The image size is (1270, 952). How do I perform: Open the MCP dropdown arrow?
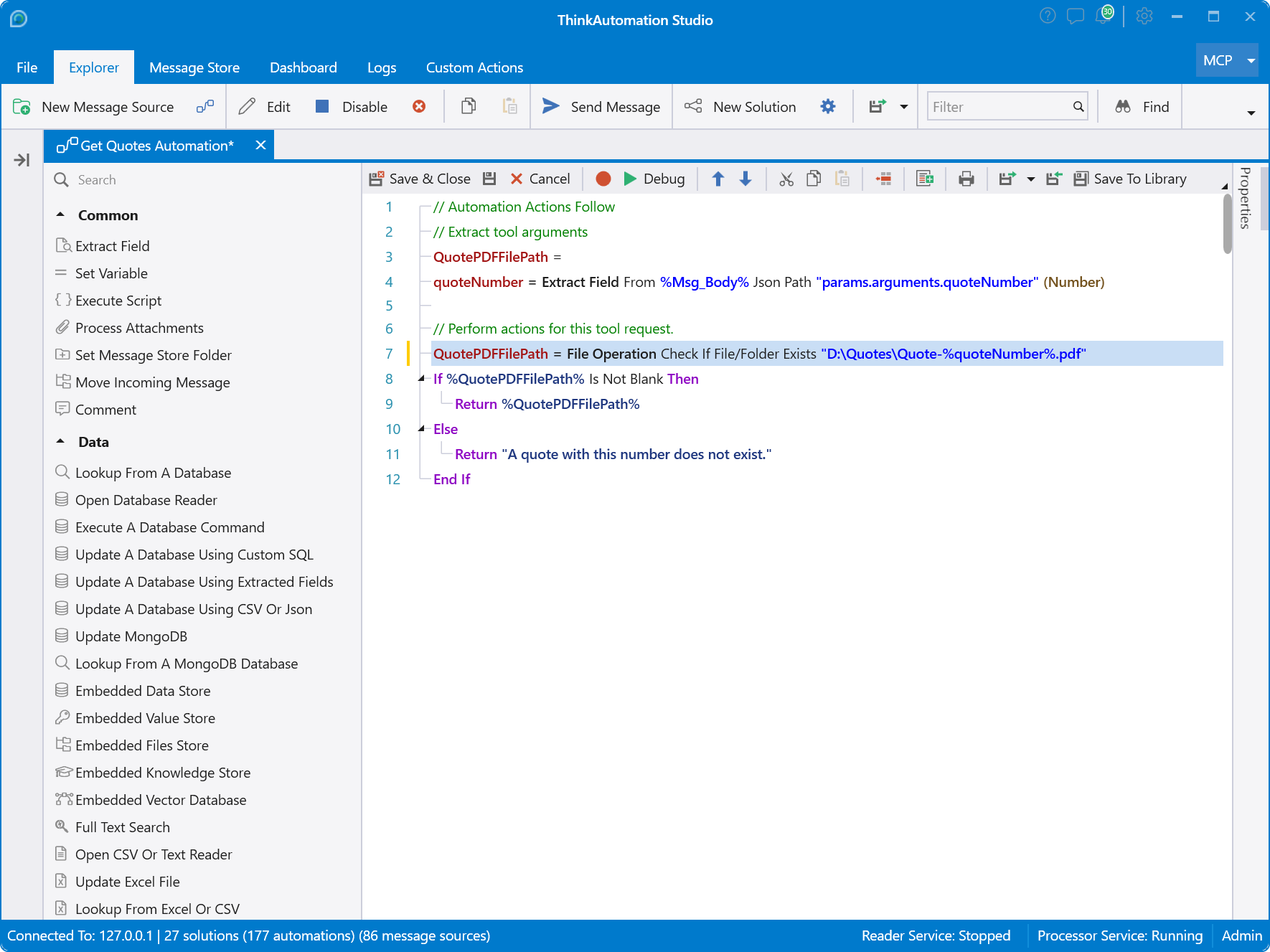pyautogui.click(x=1251, y=61)
